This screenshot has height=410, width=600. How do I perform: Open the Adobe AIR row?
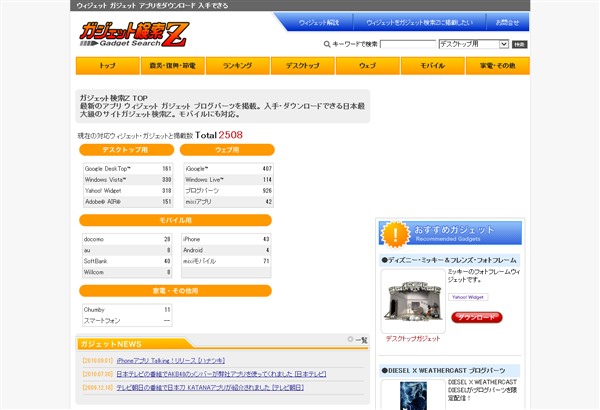[128, 202]
